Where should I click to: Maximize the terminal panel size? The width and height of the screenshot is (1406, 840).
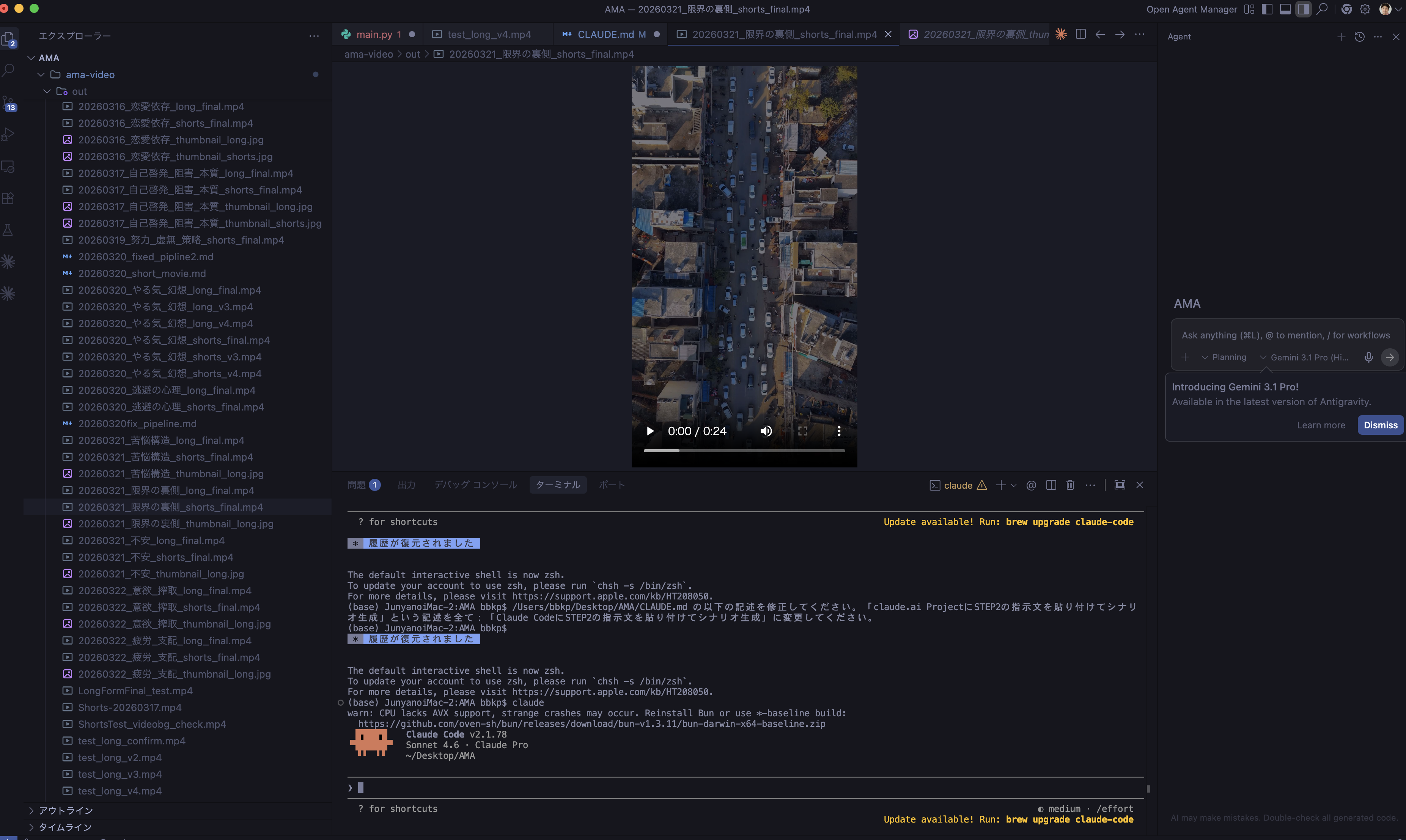[x=1120, y=485]
